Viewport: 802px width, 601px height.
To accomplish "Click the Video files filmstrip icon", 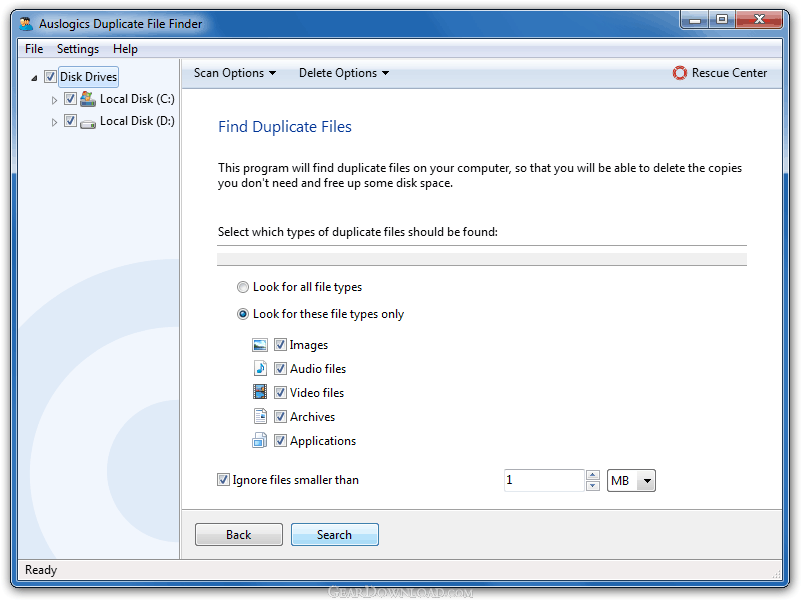I will pyautogui.click(x=260, y=392).
